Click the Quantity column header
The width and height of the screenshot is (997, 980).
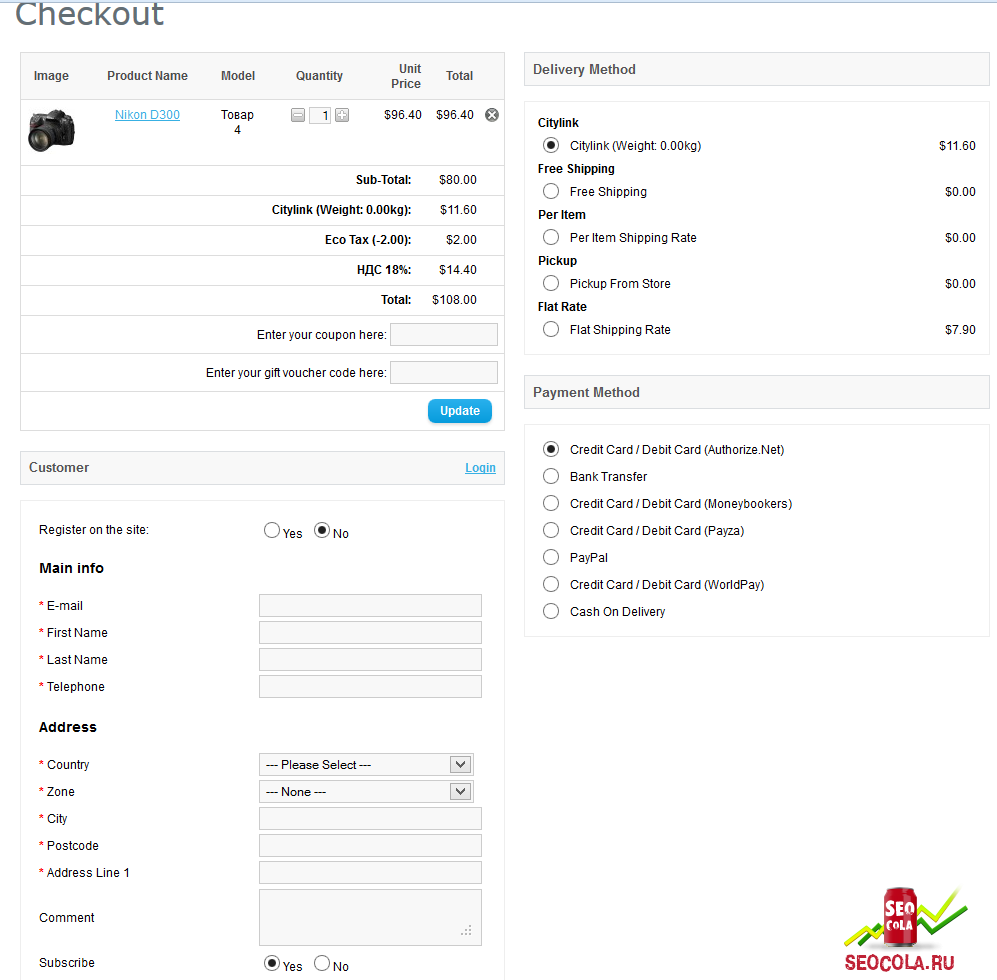coord(319,76)
